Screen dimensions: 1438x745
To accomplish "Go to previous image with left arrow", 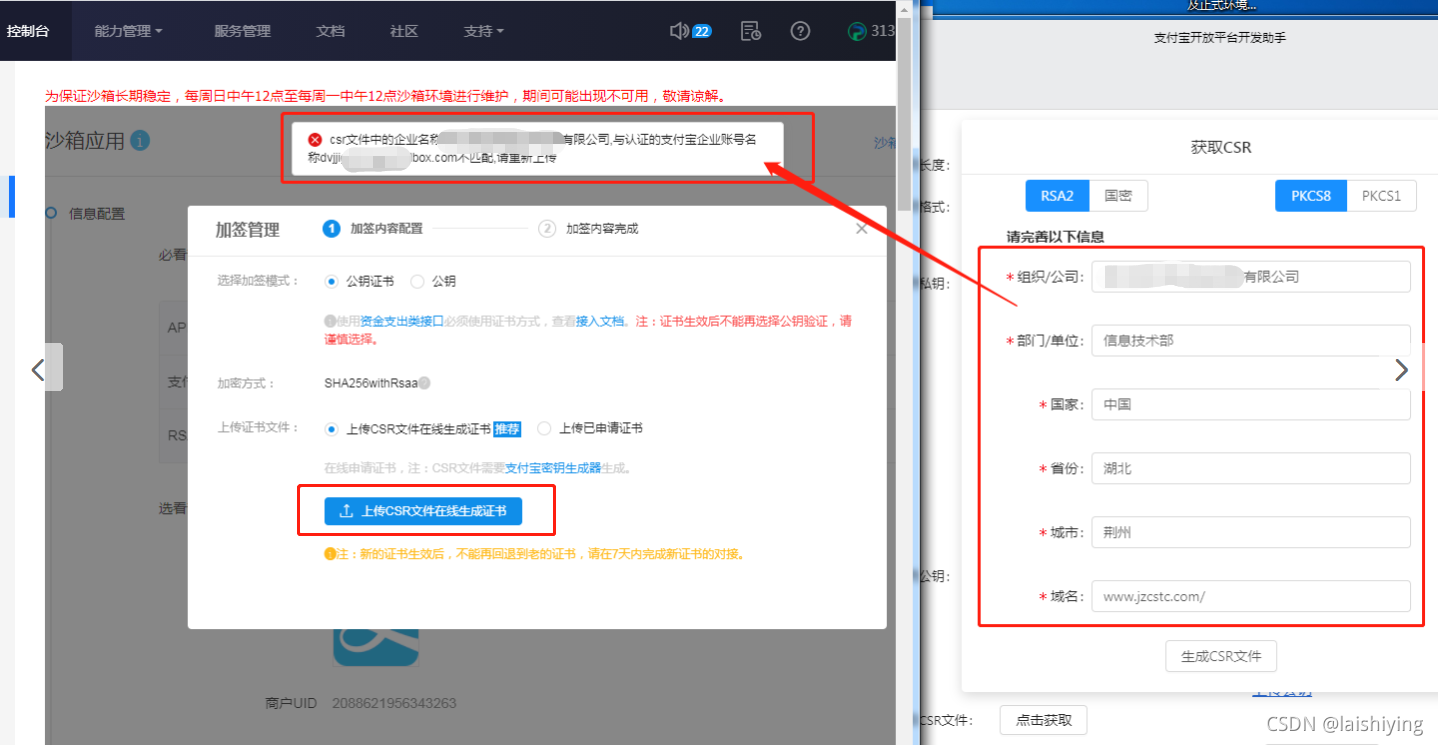I will [x=38, y=370].
